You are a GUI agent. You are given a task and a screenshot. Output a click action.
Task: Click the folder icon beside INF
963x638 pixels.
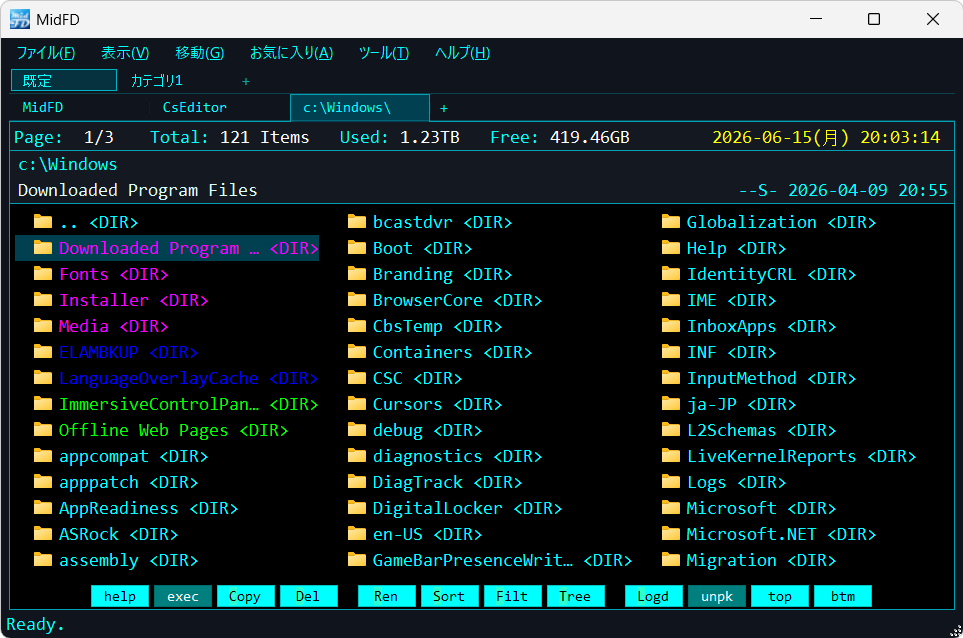[671, 352]
